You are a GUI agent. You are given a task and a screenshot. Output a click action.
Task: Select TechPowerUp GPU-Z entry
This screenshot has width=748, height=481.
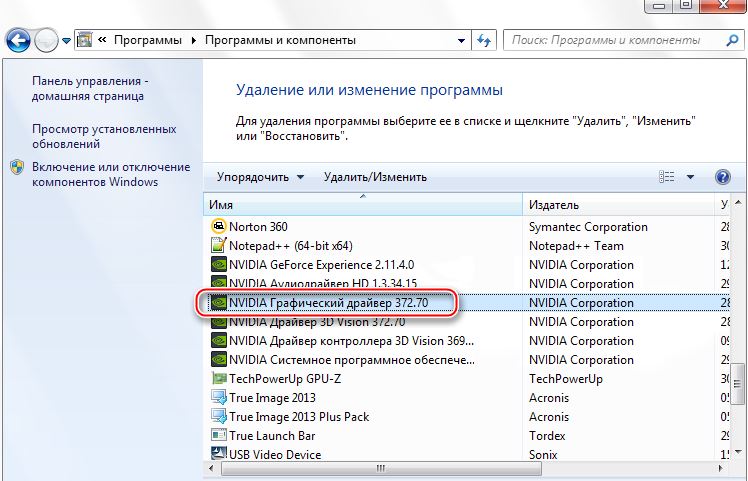tap(285, 379)
